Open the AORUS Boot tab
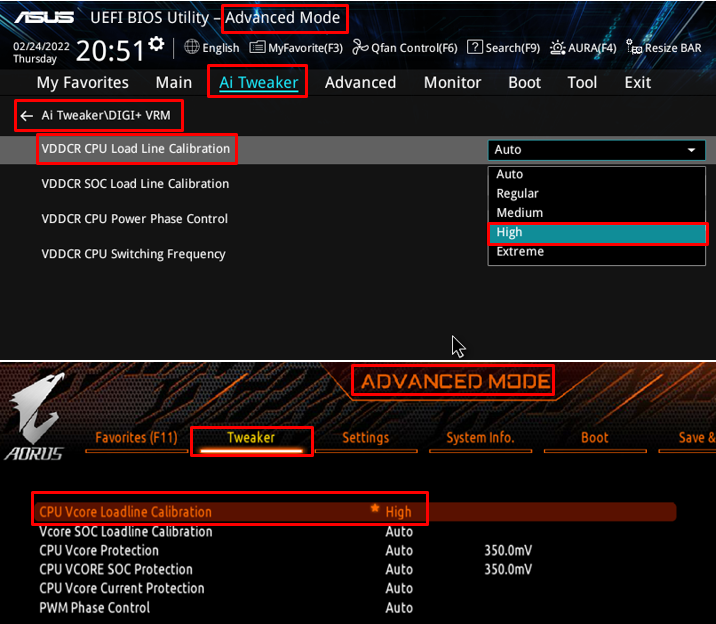Viewport: 716px width, 624px height. [595, 438]
